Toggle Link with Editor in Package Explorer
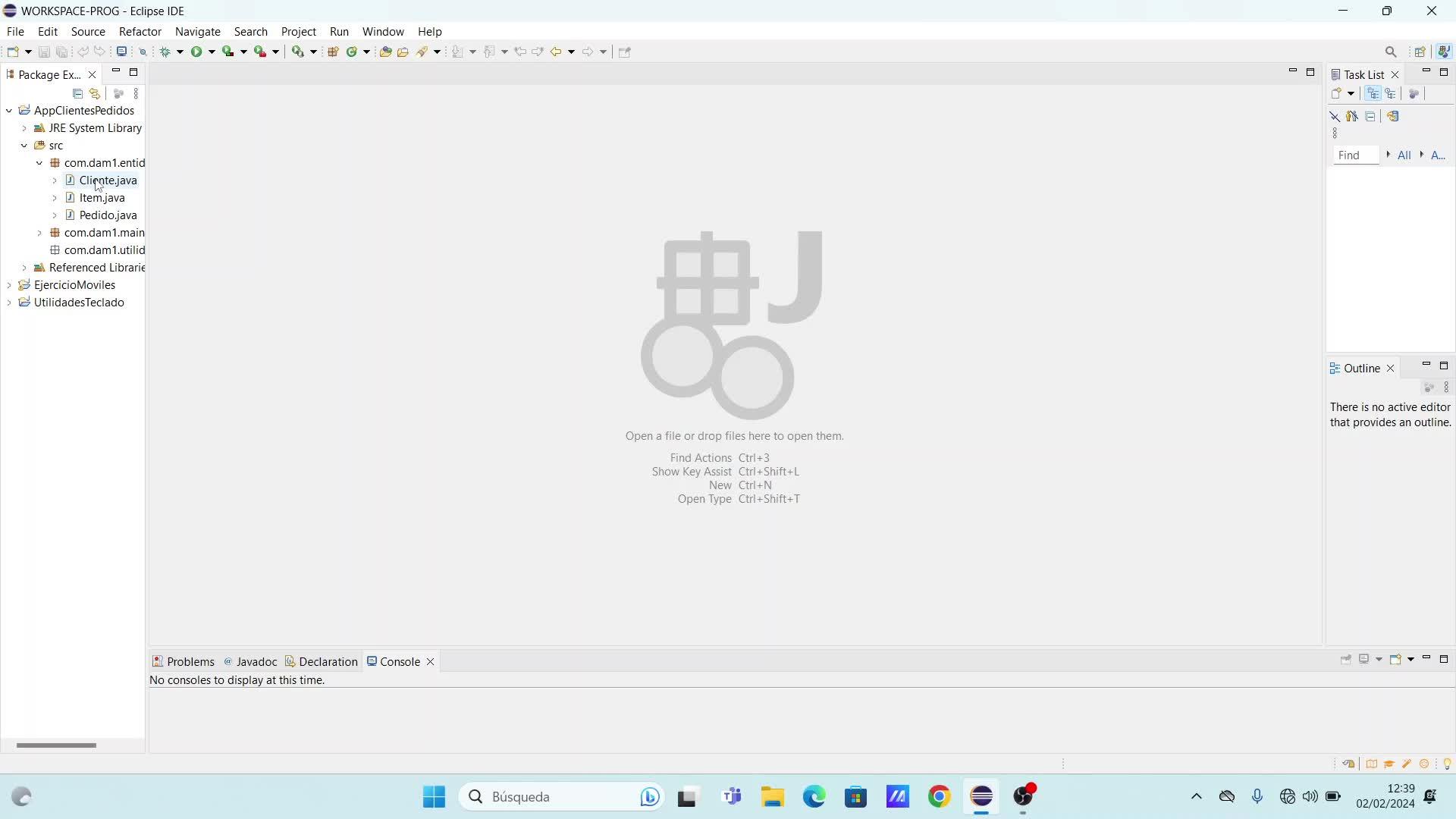The width and height of the screenshot is (1456, 819). pos(95,93)
